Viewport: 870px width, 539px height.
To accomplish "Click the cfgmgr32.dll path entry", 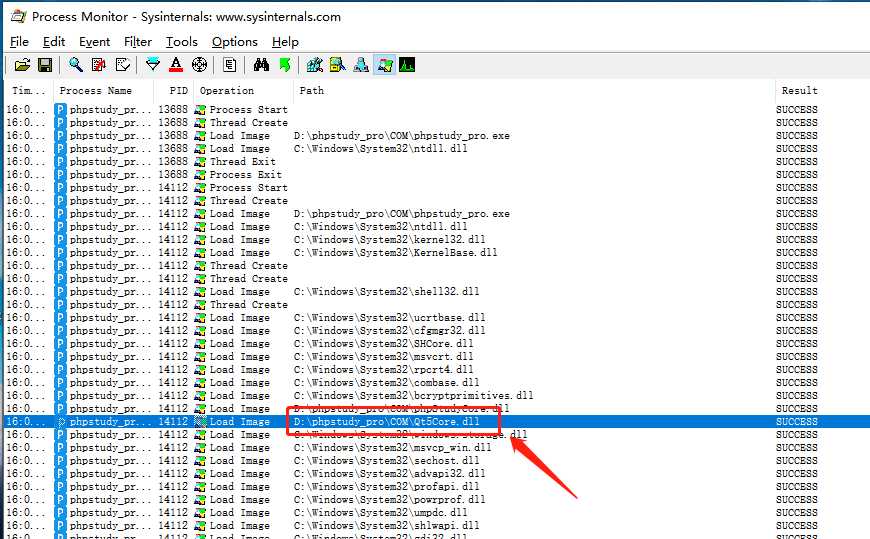I will pyautogui.click(x=390, y=331).
